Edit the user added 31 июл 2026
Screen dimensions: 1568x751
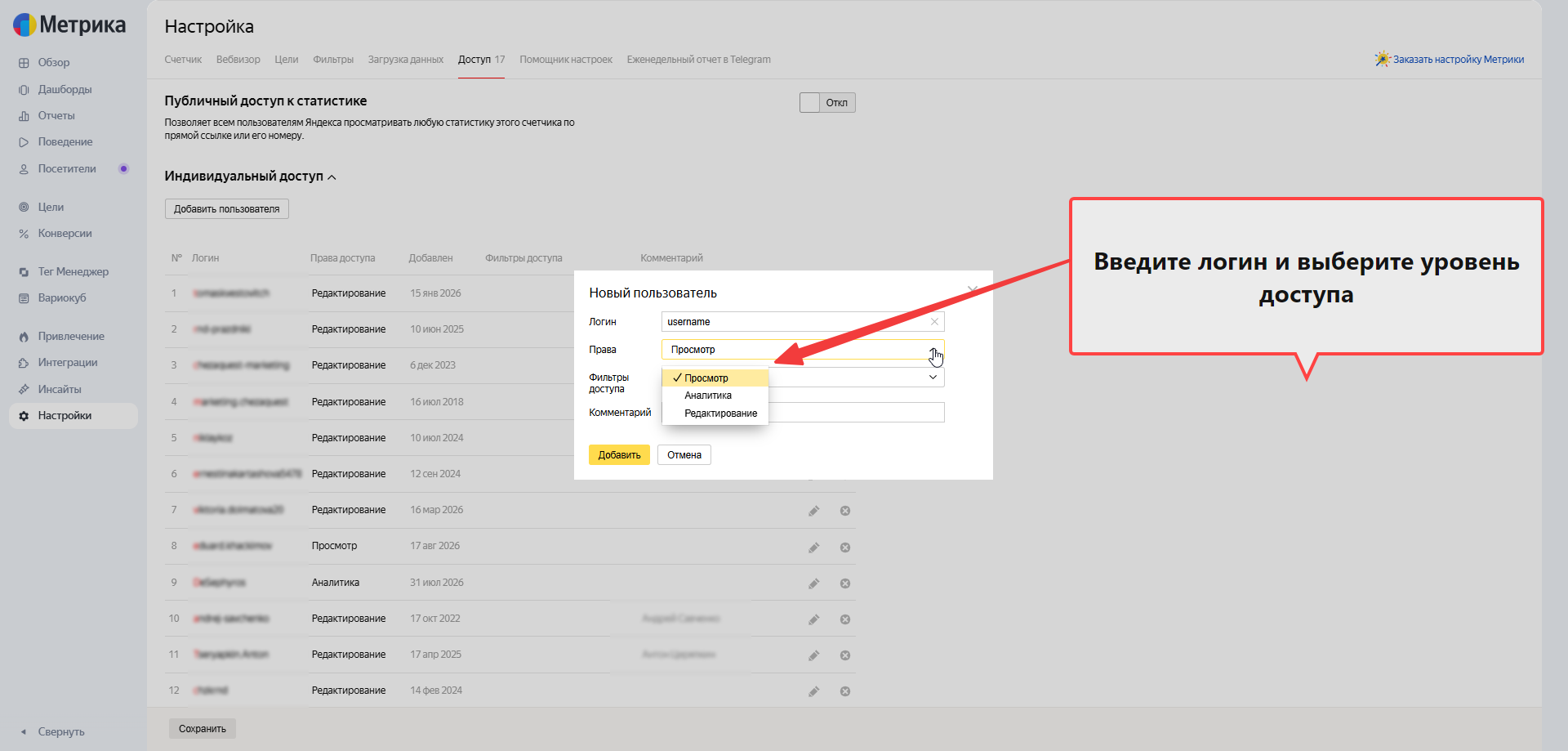(814, 583)
